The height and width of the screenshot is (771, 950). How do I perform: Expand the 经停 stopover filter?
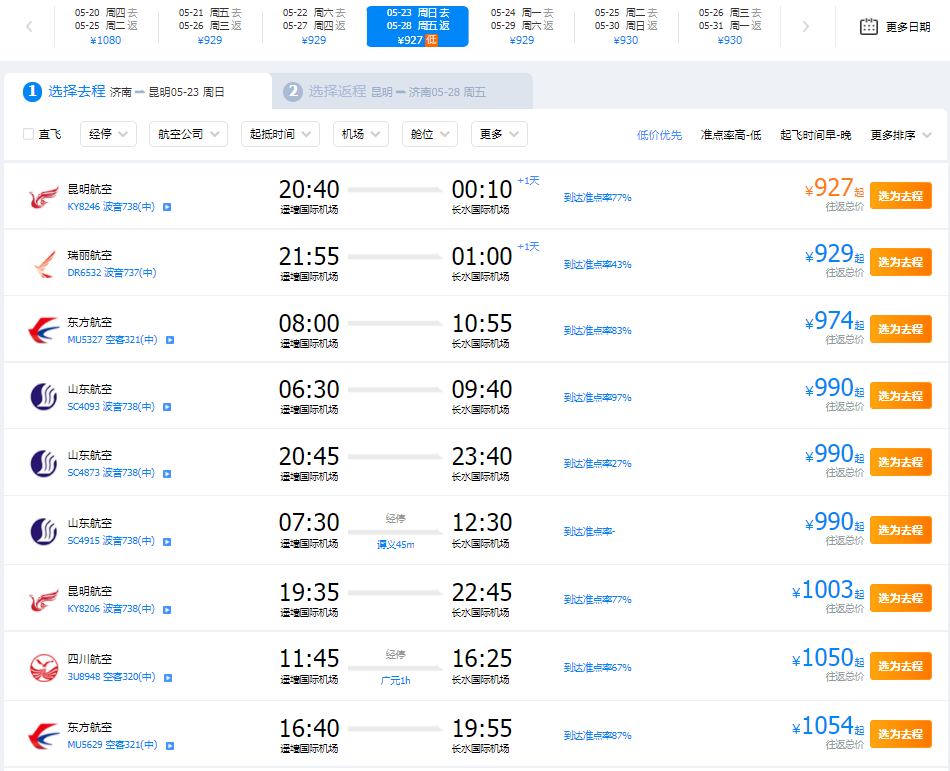pos(108,134)
